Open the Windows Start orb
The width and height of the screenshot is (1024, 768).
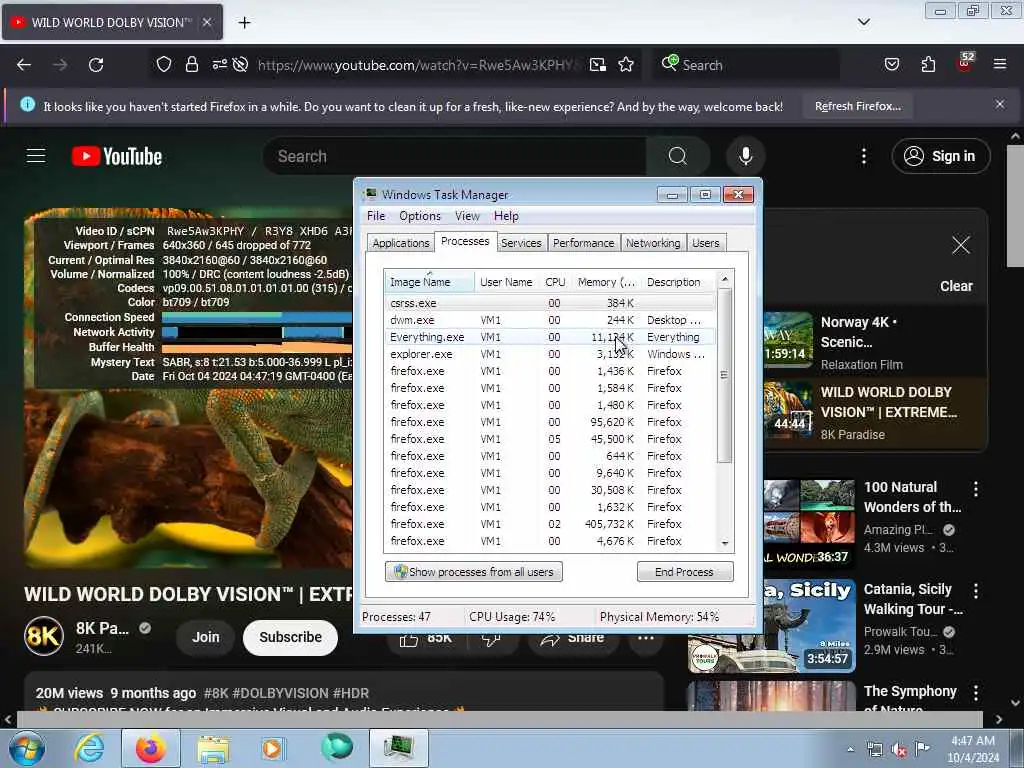[x=27, y=748]
